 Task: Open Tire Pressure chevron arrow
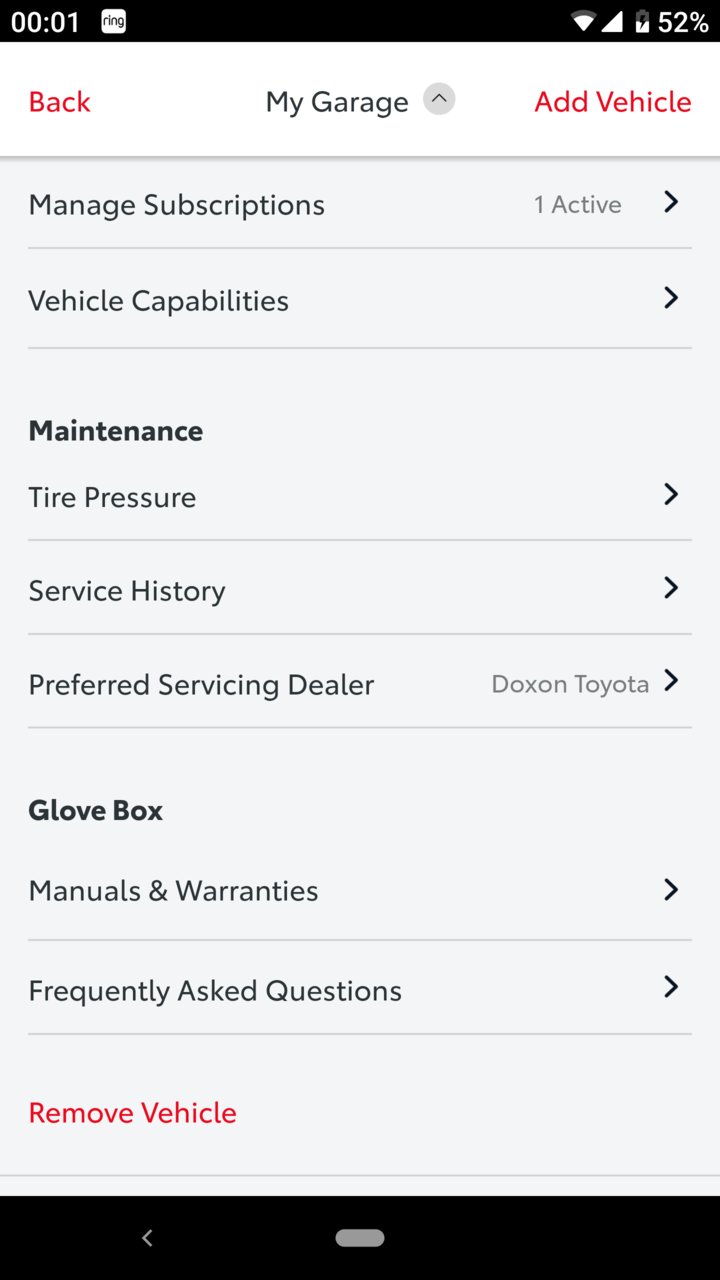coord(671,494)
